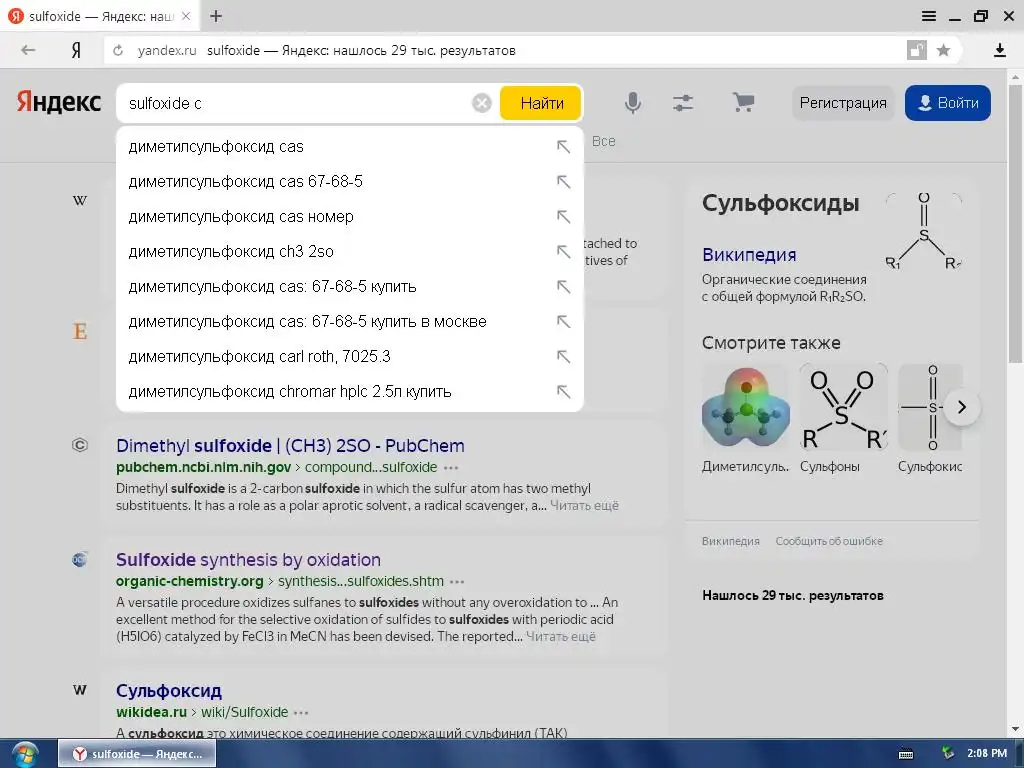The image size is (1024, 768).
Task: Click the taskbar clock showing 2:08 PM
Action: (x=987, y=754)
